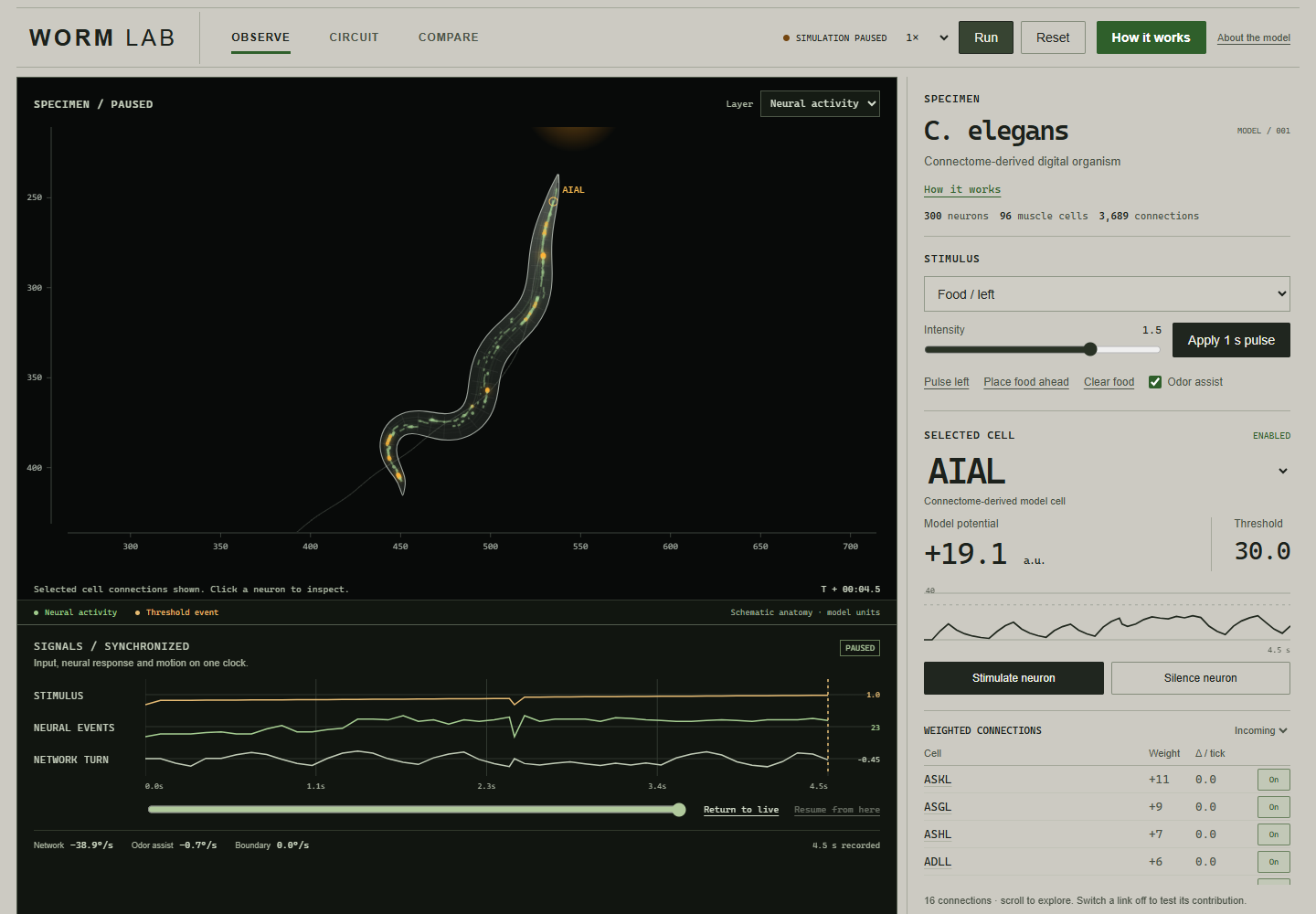Open the Layer dropdown set to Neural activity
Screen dimensions: 1316x914
(820, 103)
